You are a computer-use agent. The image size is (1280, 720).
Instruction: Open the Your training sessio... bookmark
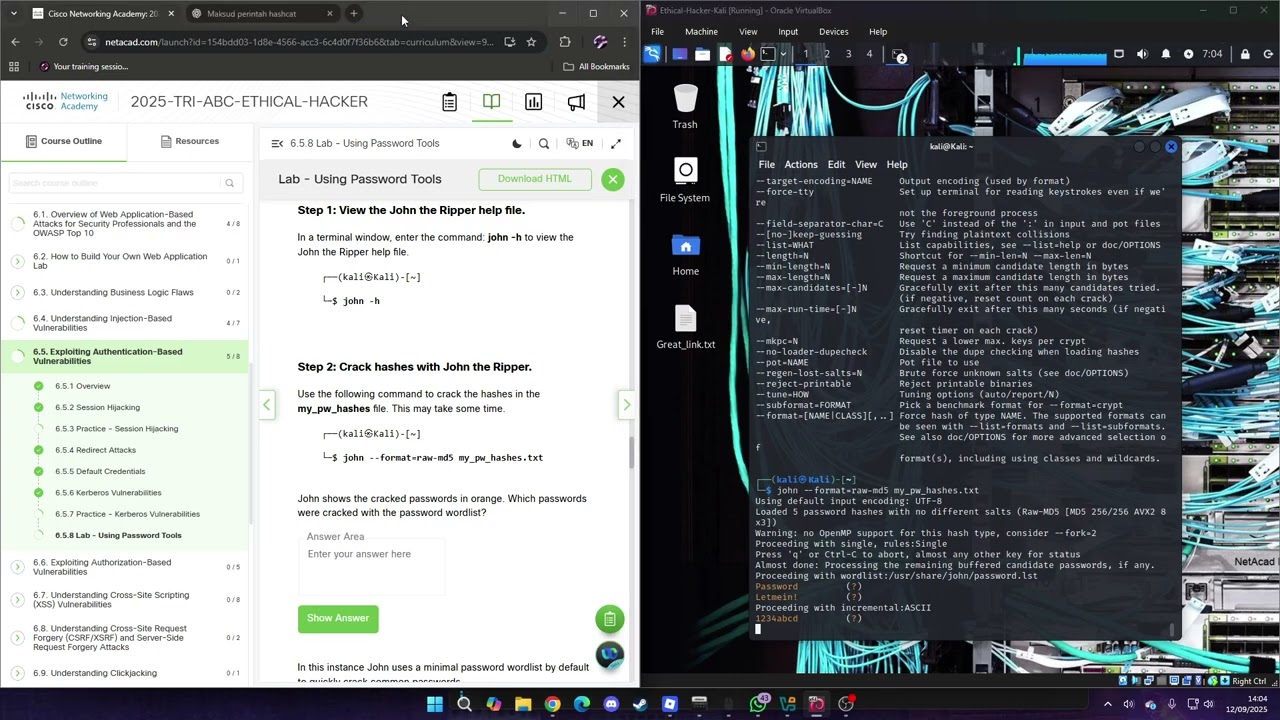click(x=84, y=67)
